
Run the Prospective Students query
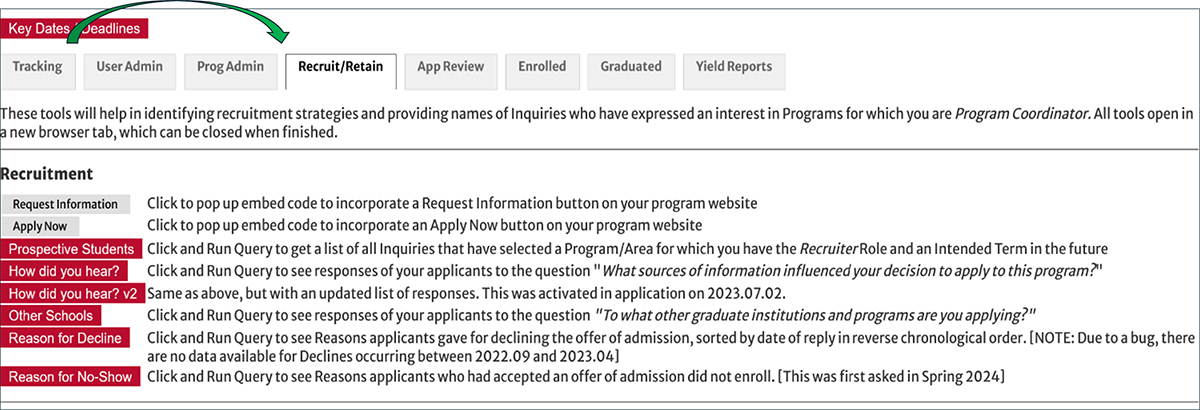[71, 249]
